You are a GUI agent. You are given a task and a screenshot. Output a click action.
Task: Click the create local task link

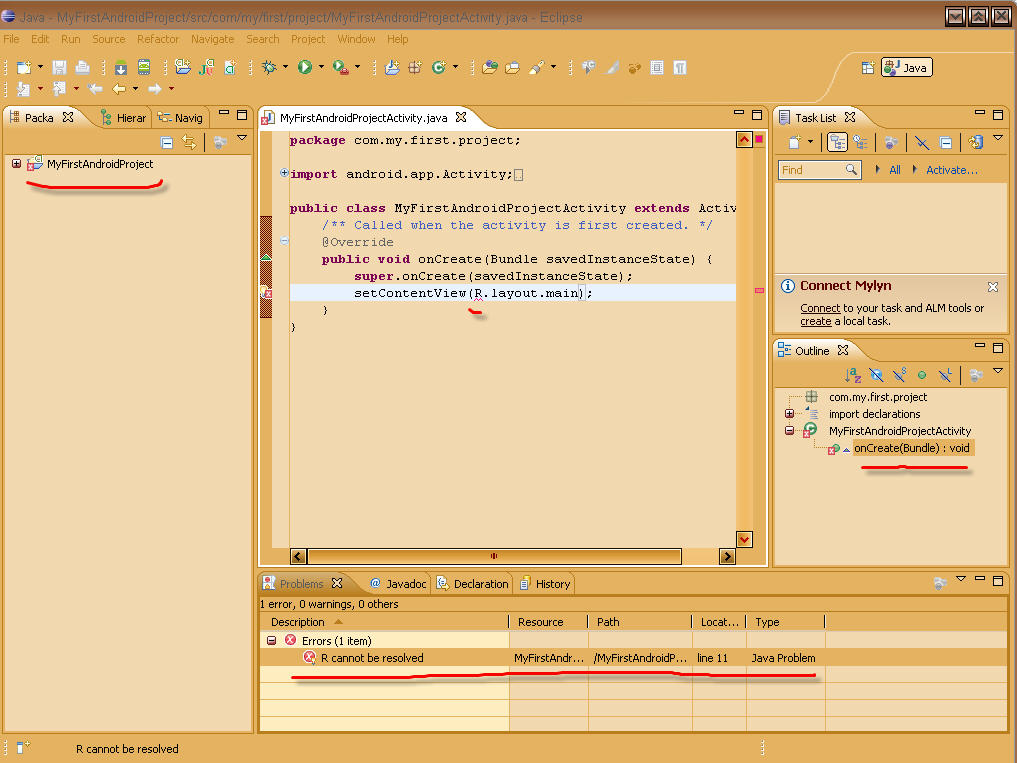(x=815, y=321)
